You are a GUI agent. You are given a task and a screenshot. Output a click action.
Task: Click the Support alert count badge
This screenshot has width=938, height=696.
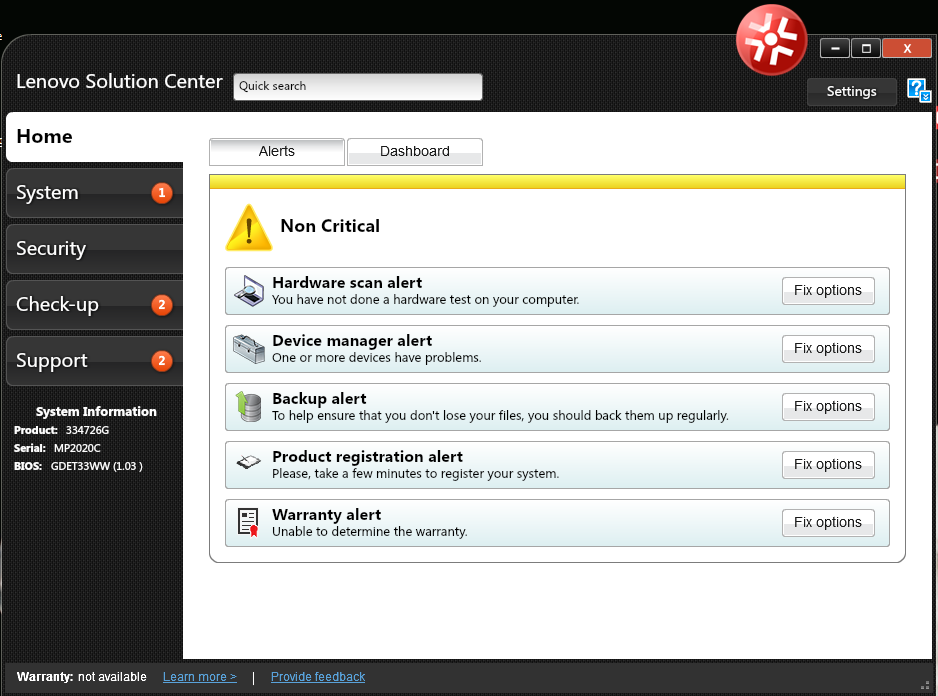(x=162, y=361)
